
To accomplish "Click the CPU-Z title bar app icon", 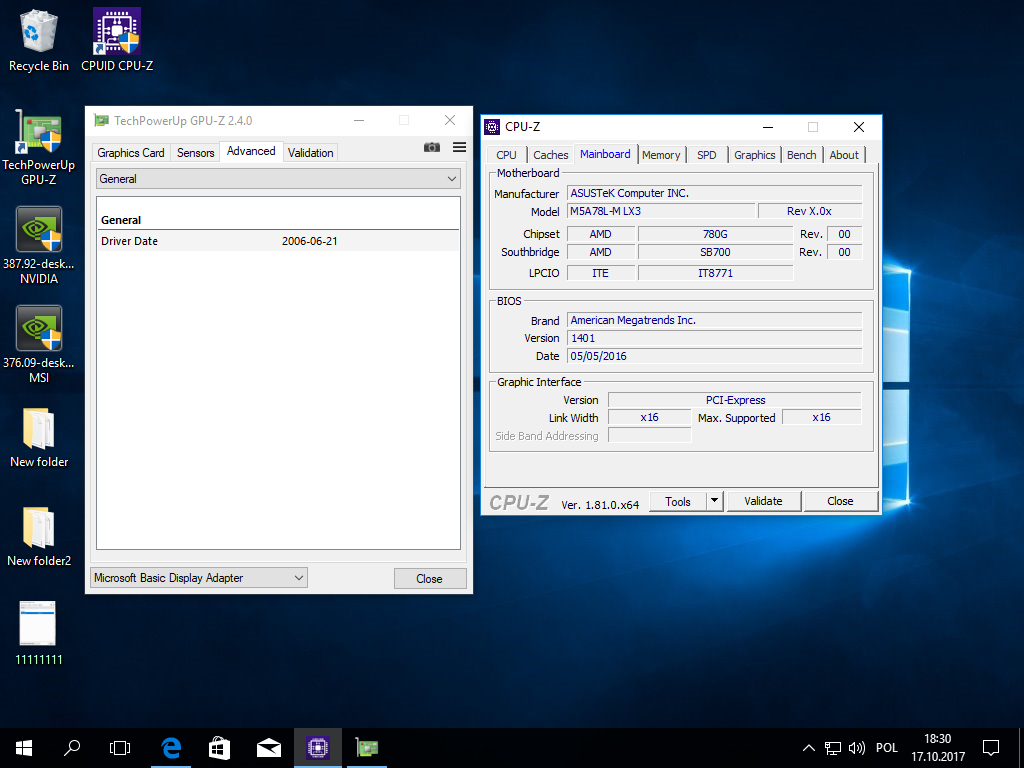I will (492, 127).
